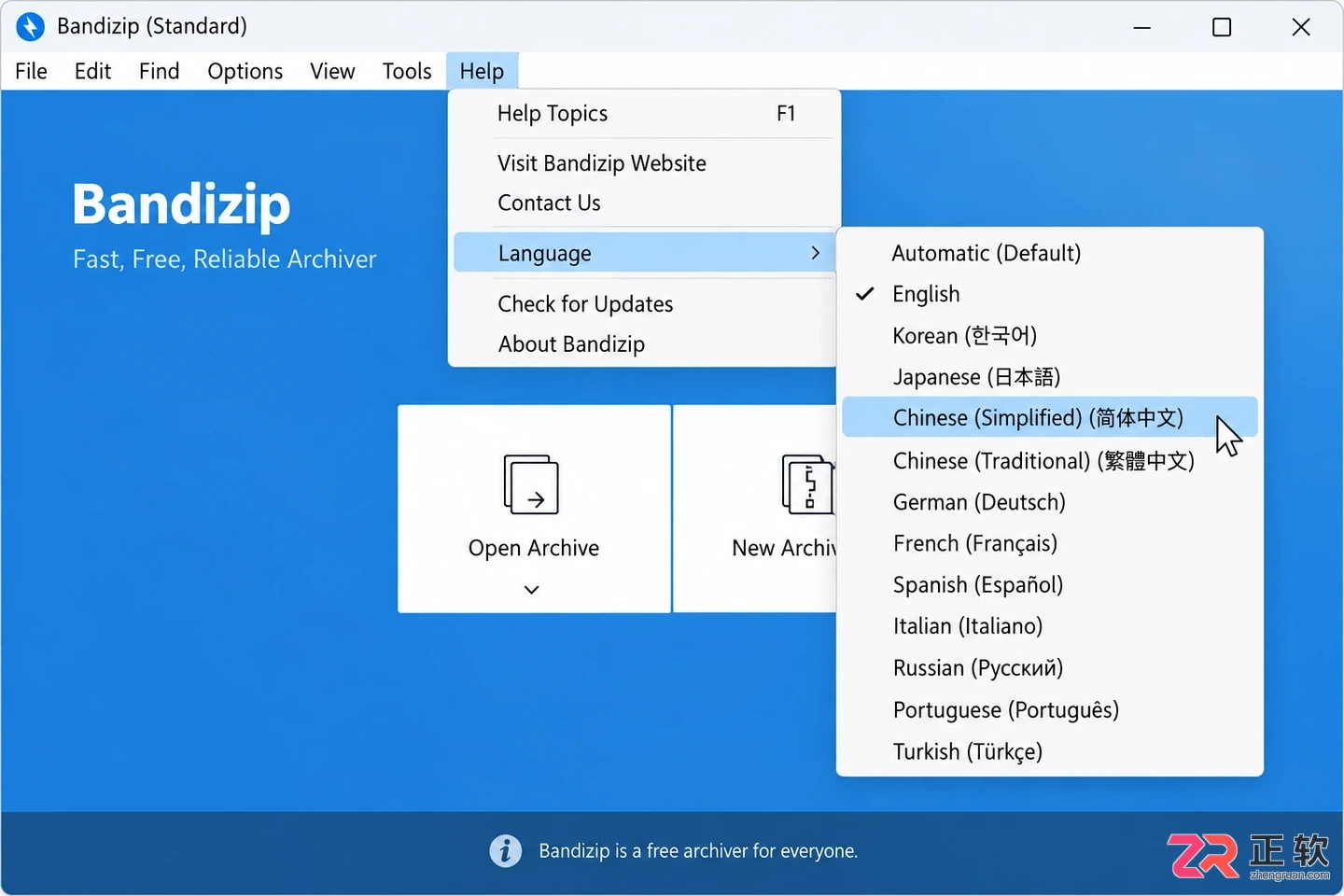The height and width of the screenshot is (896, 1344).
Task: Click the New Archive zip icon
Action: [807, 484]
